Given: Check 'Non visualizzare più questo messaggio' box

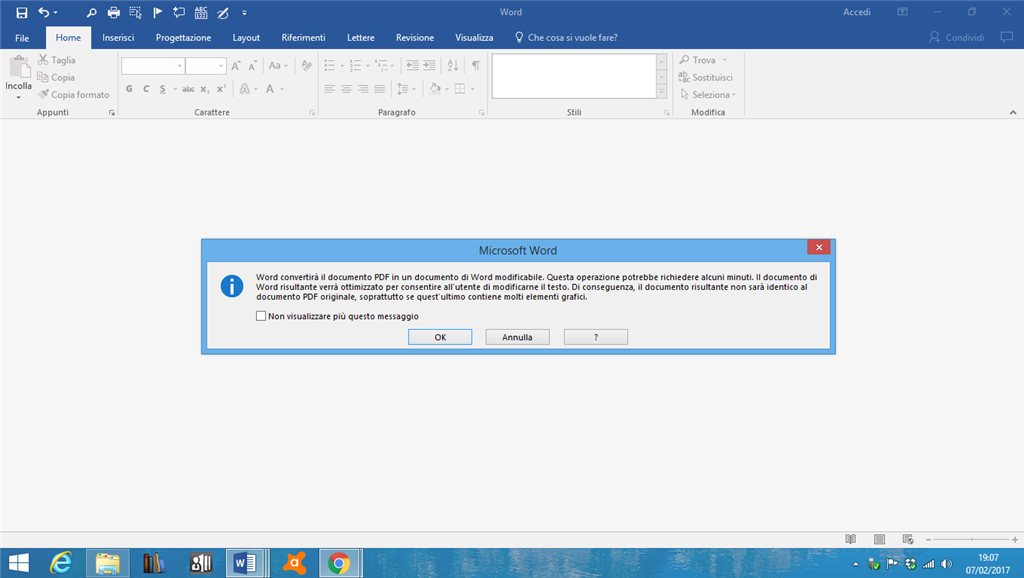Looking at the screenshot, I should tap(261, 316).
